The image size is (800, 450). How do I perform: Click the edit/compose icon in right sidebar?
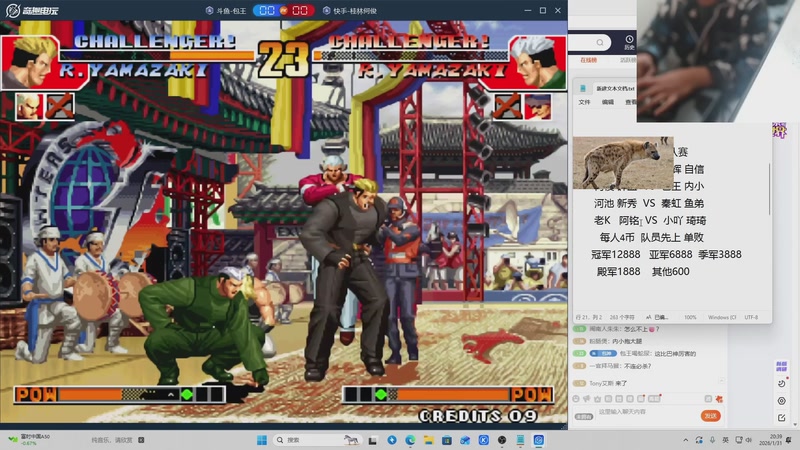(782, 418)
